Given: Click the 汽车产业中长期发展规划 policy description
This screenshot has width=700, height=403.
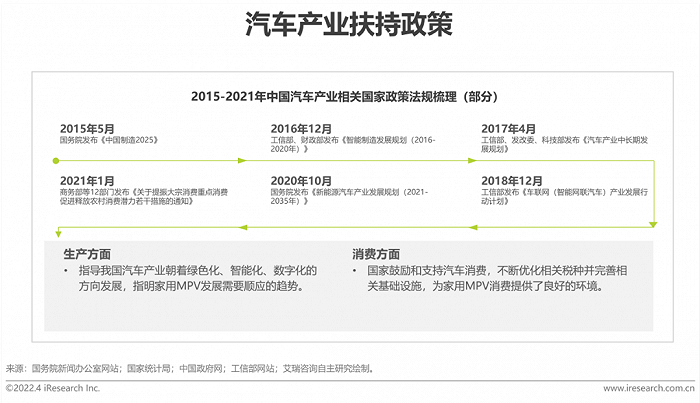Looking at the screenshot, I should point(564,145).
